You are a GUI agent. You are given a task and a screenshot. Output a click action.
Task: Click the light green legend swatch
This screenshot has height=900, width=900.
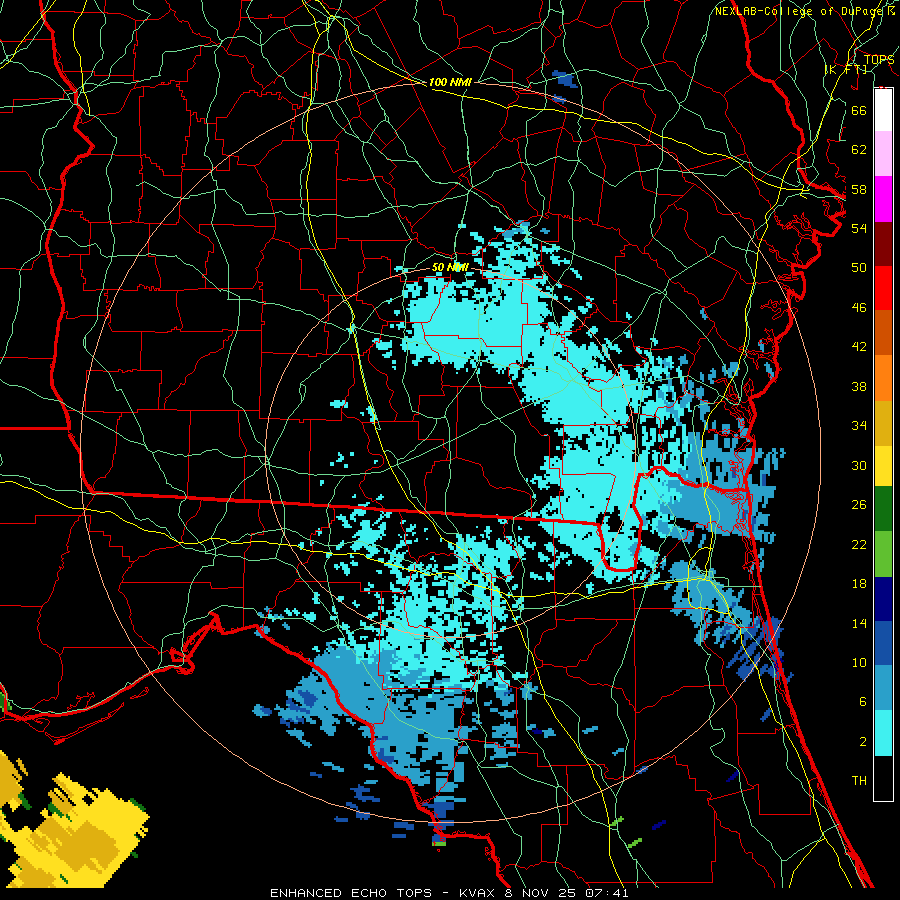[x=883, y=554]
